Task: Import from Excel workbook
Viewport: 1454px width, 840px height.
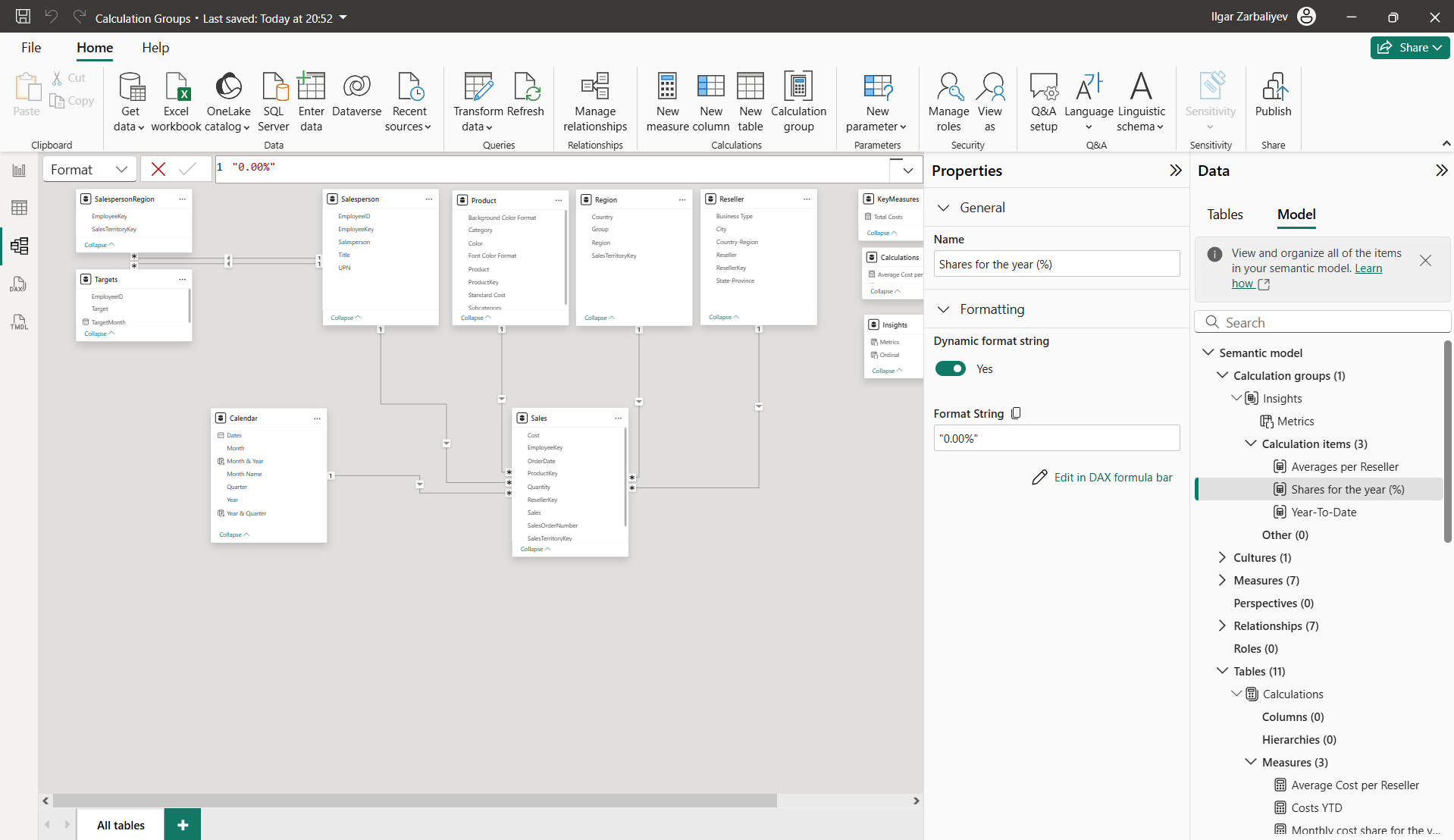Action: point(176,102)
